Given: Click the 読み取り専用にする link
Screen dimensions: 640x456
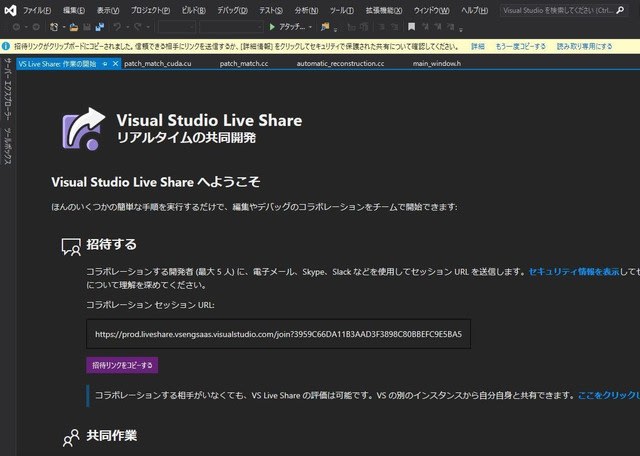Looking at the screenshot, I should [584, 46].
